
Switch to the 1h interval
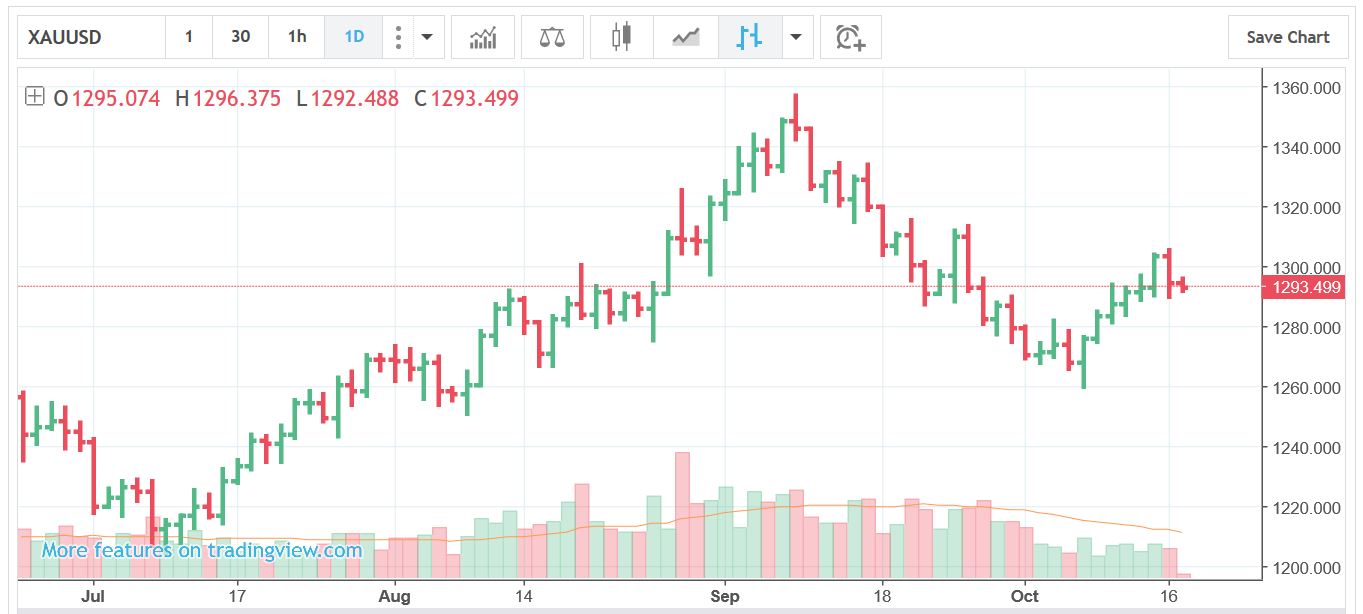(297, 38)
